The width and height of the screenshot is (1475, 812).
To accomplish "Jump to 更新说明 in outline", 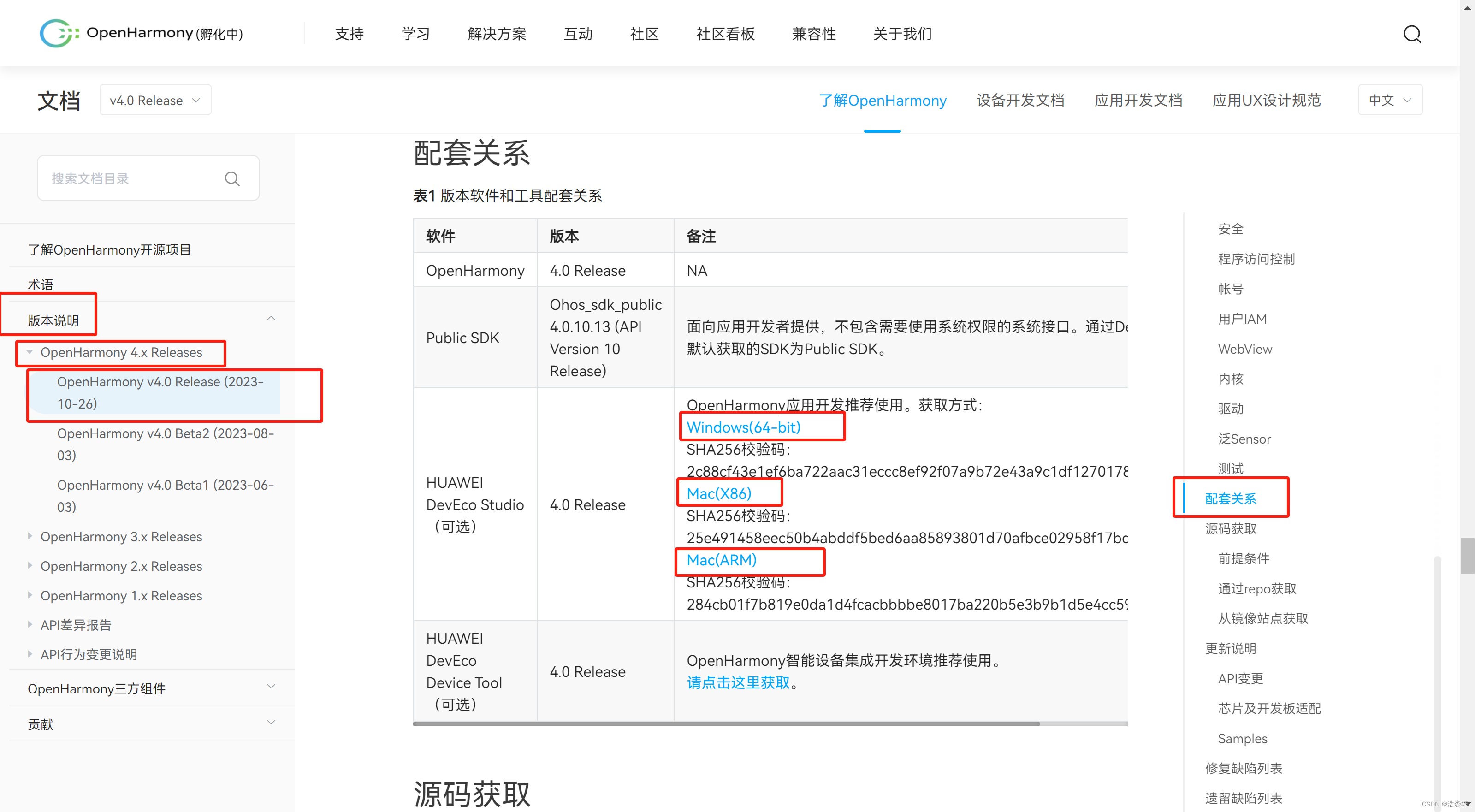I will 1231,648.
